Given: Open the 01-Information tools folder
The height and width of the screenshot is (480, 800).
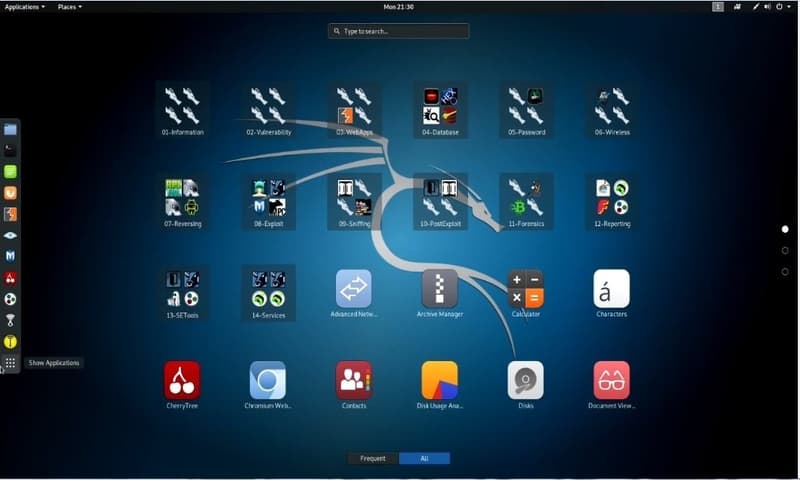Looking at the screenshot, I should (182, 110).
